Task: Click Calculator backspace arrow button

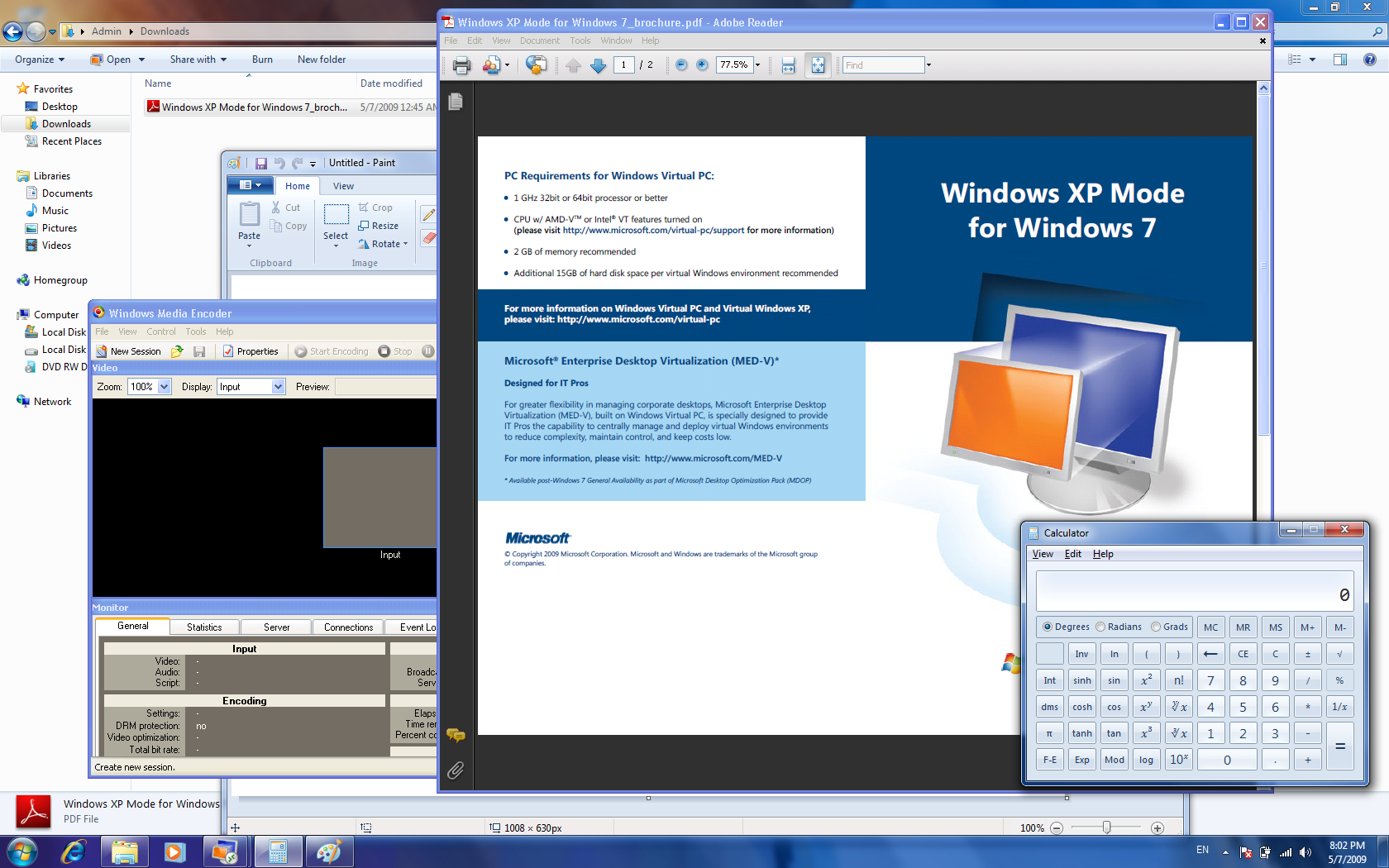Action: click(1210, 654)
